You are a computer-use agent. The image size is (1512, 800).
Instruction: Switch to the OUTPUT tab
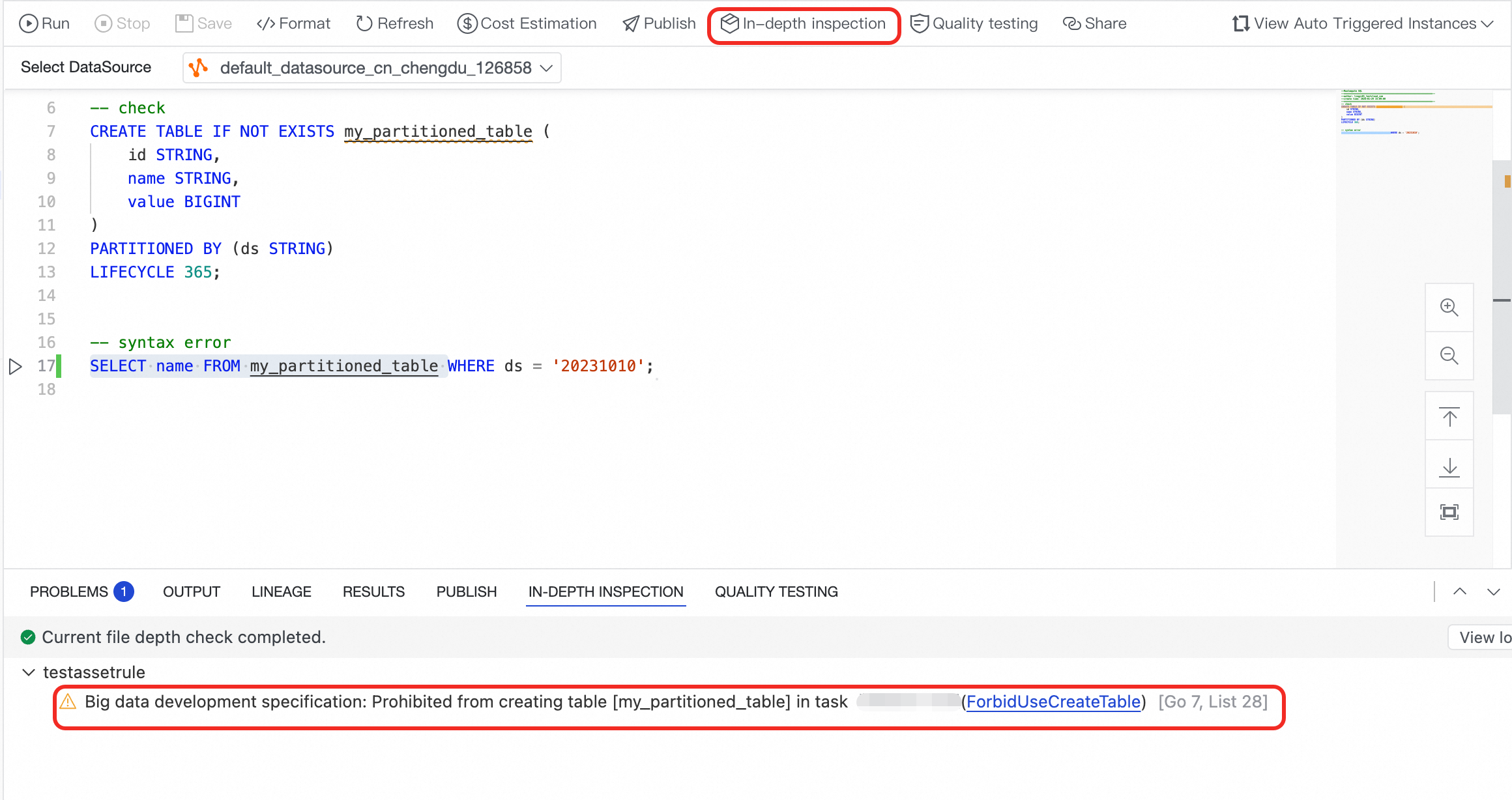192,592
